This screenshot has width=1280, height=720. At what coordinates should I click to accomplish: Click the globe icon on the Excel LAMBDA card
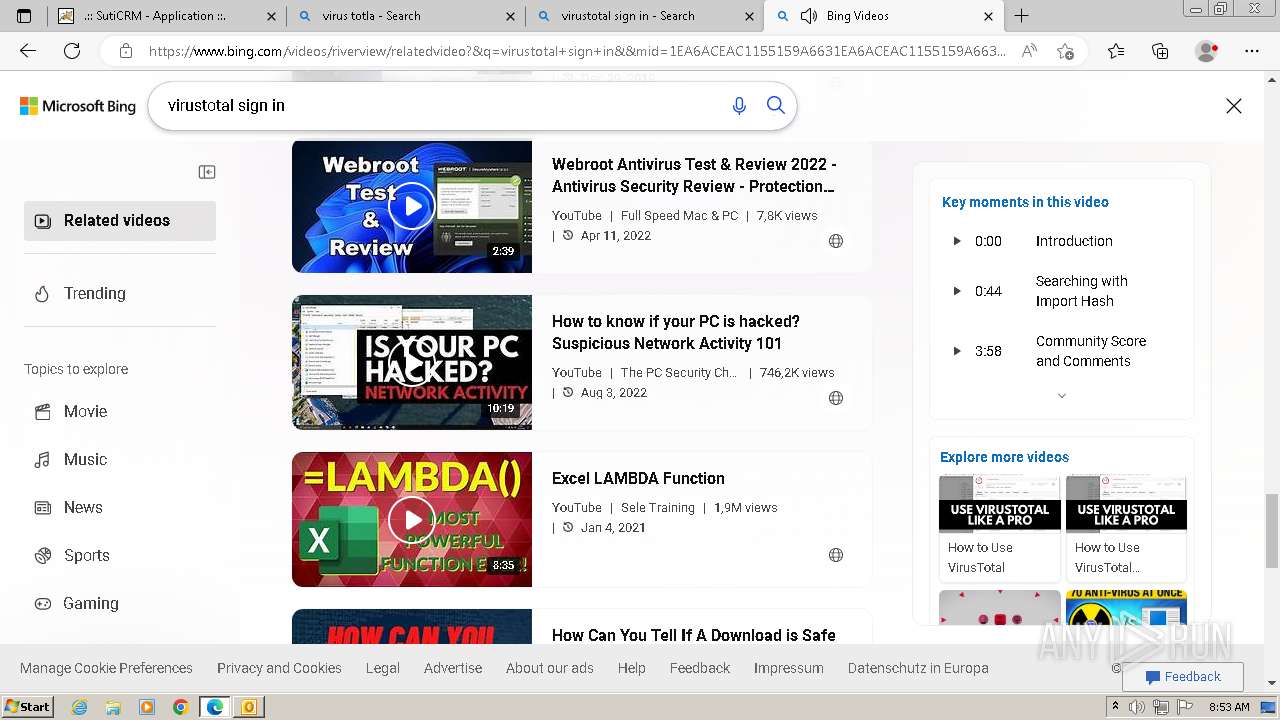coord(836,555)
